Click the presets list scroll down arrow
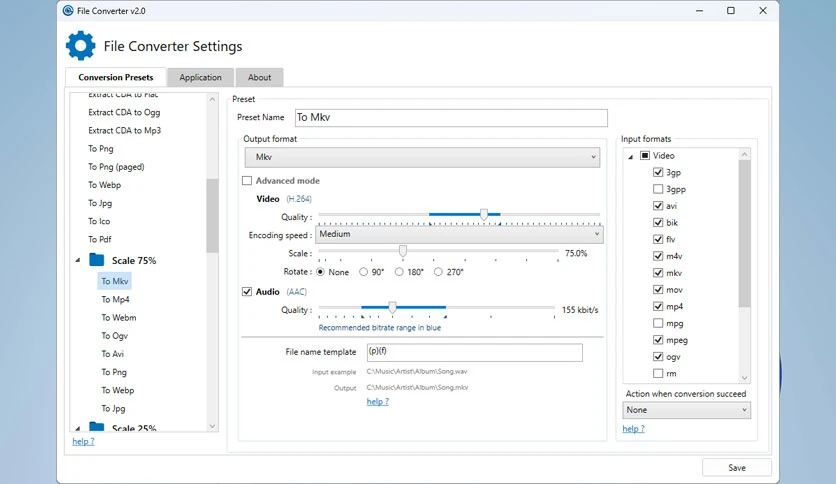 [x=212, y=426]
